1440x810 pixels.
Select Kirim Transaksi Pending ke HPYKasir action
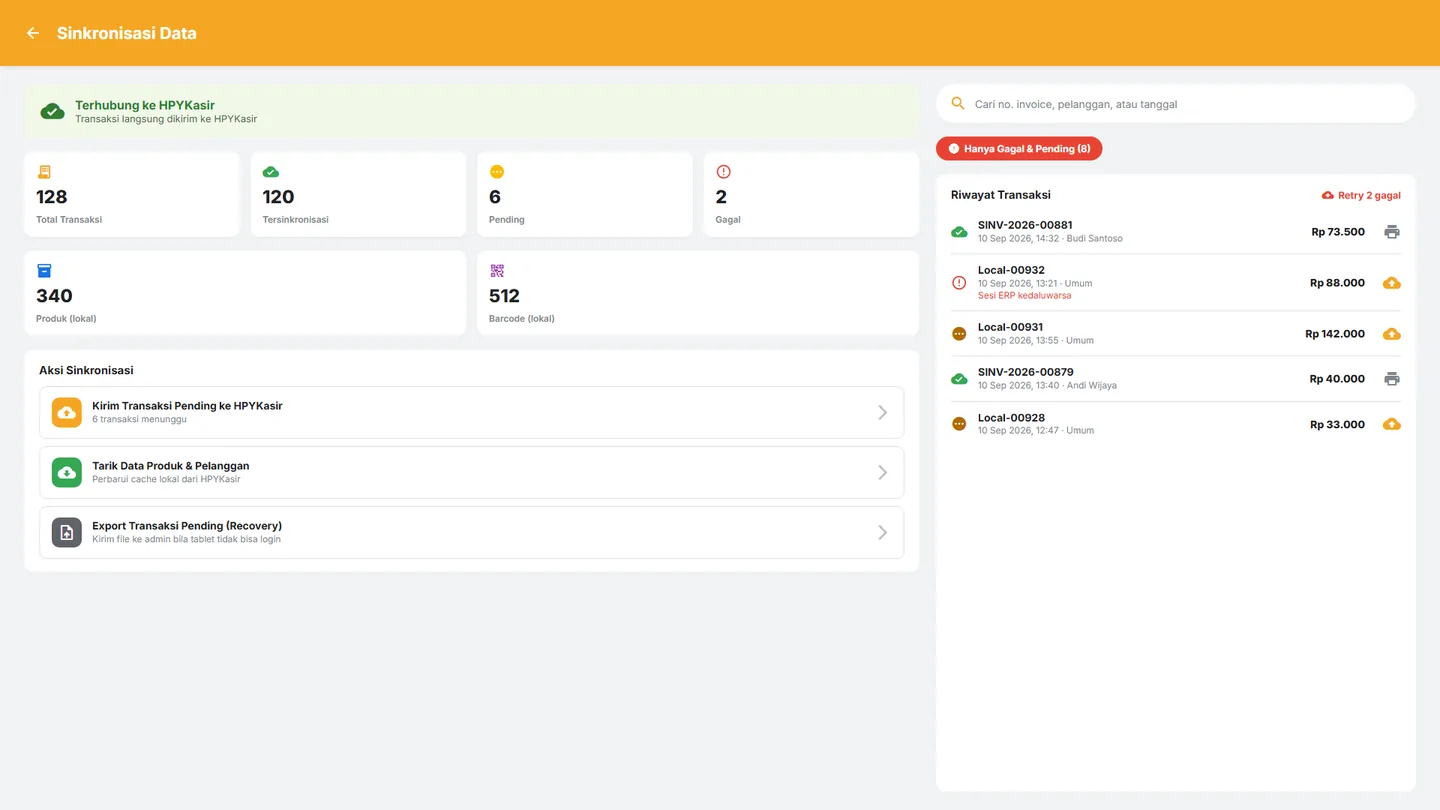click(x=471, y=413)
